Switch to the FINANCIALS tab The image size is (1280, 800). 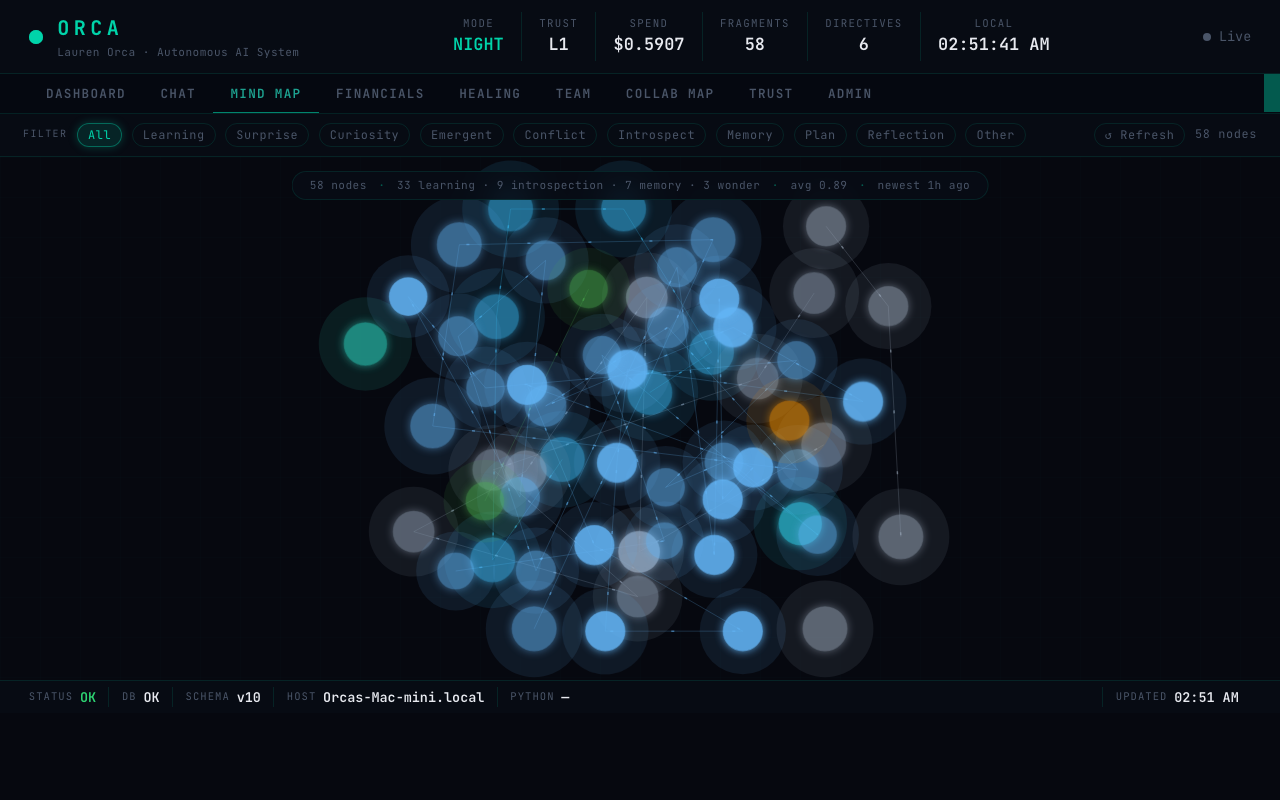pos(380,93)
